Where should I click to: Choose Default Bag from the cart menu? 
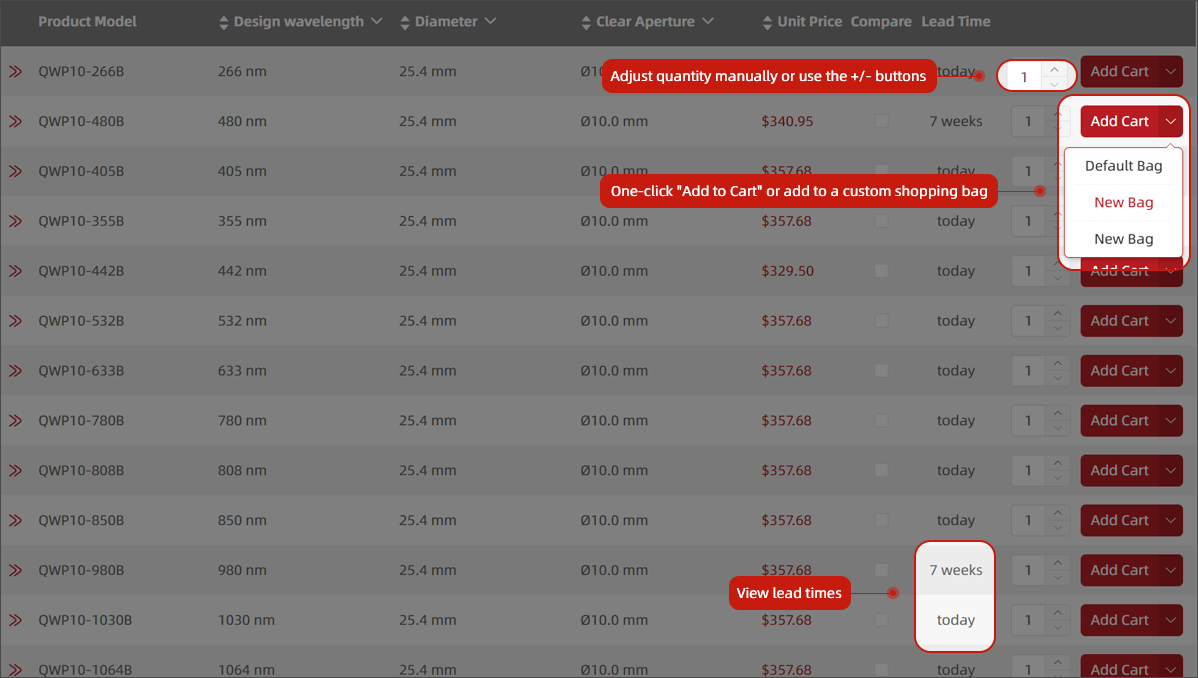pyautogui.click(x=1123, y=166)
